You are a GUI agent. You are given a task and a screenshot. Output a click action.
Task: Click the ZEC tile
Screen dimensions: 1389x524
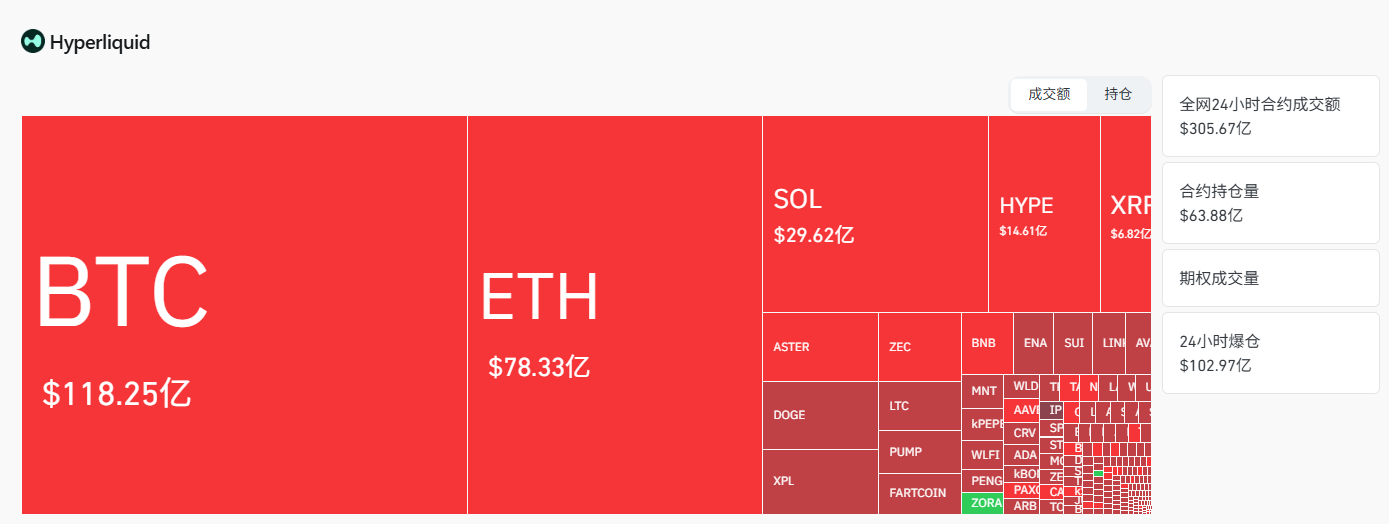coord(919,347)
